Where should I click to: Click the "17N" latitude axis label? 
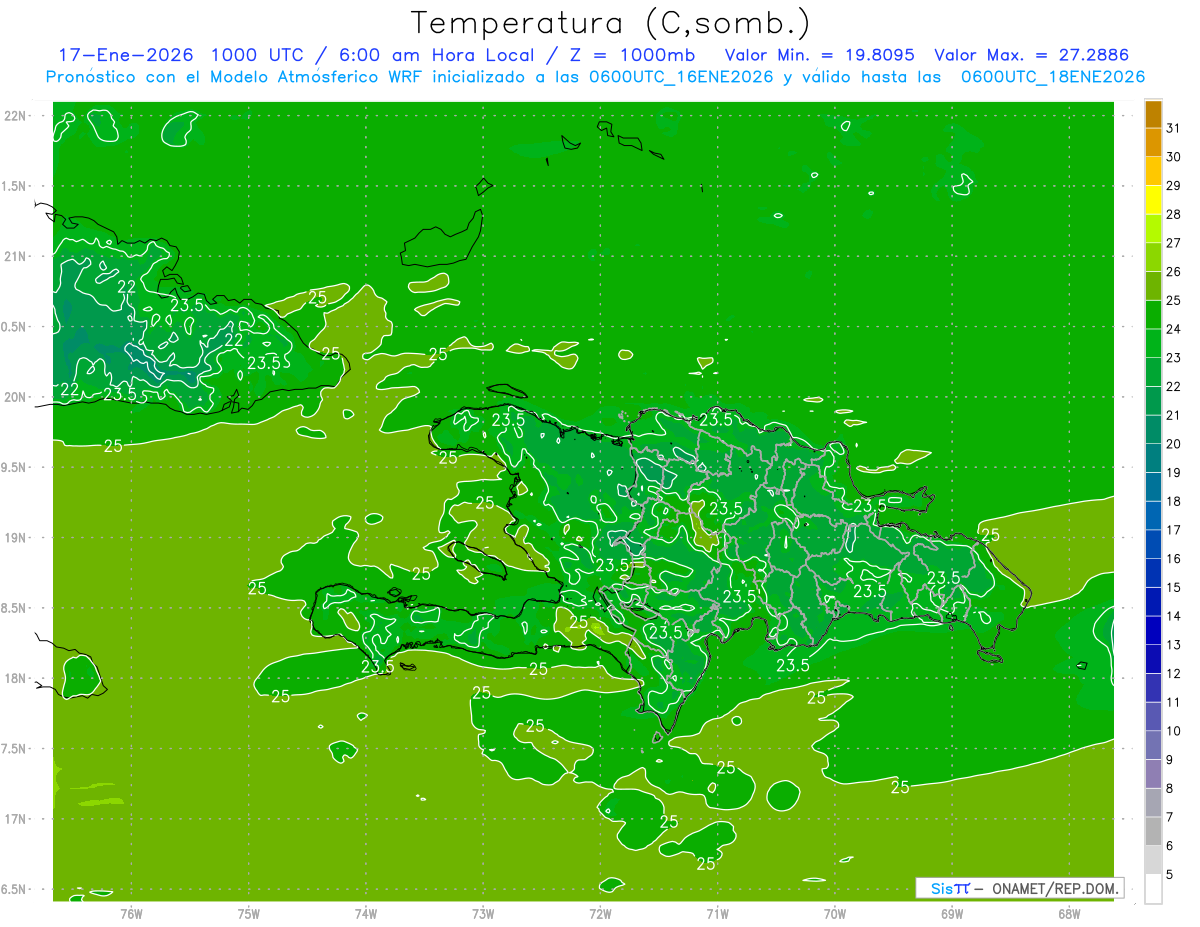(16, 819)
